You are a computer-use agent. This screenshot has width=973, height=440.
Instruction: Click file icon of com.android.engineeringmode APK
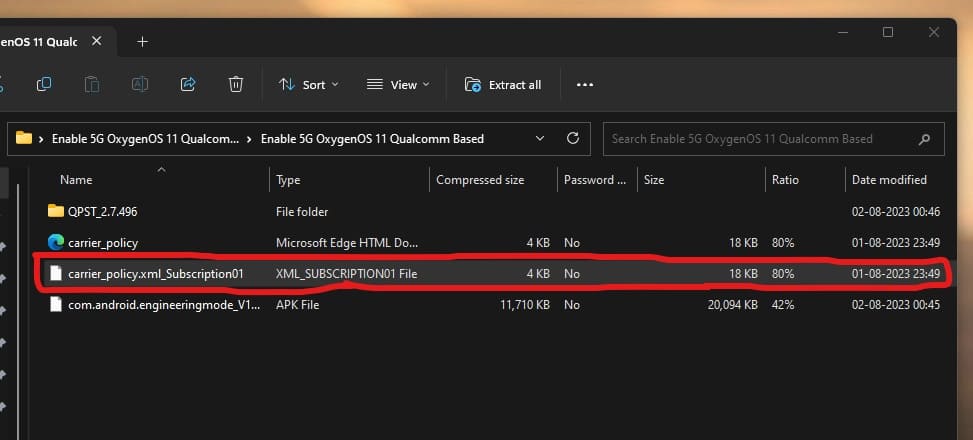pos(56,304)
